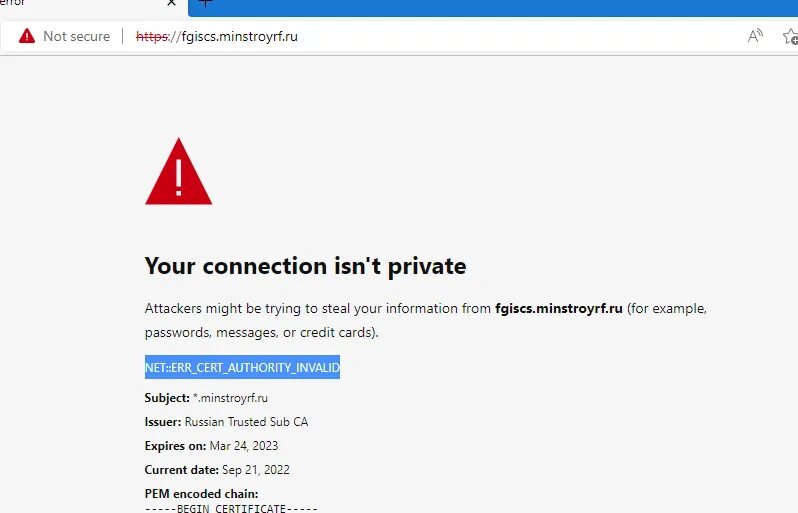Click "Your connection isn't private" heading
The width and height of the screenshot is (798, 513).
point(305,266)
